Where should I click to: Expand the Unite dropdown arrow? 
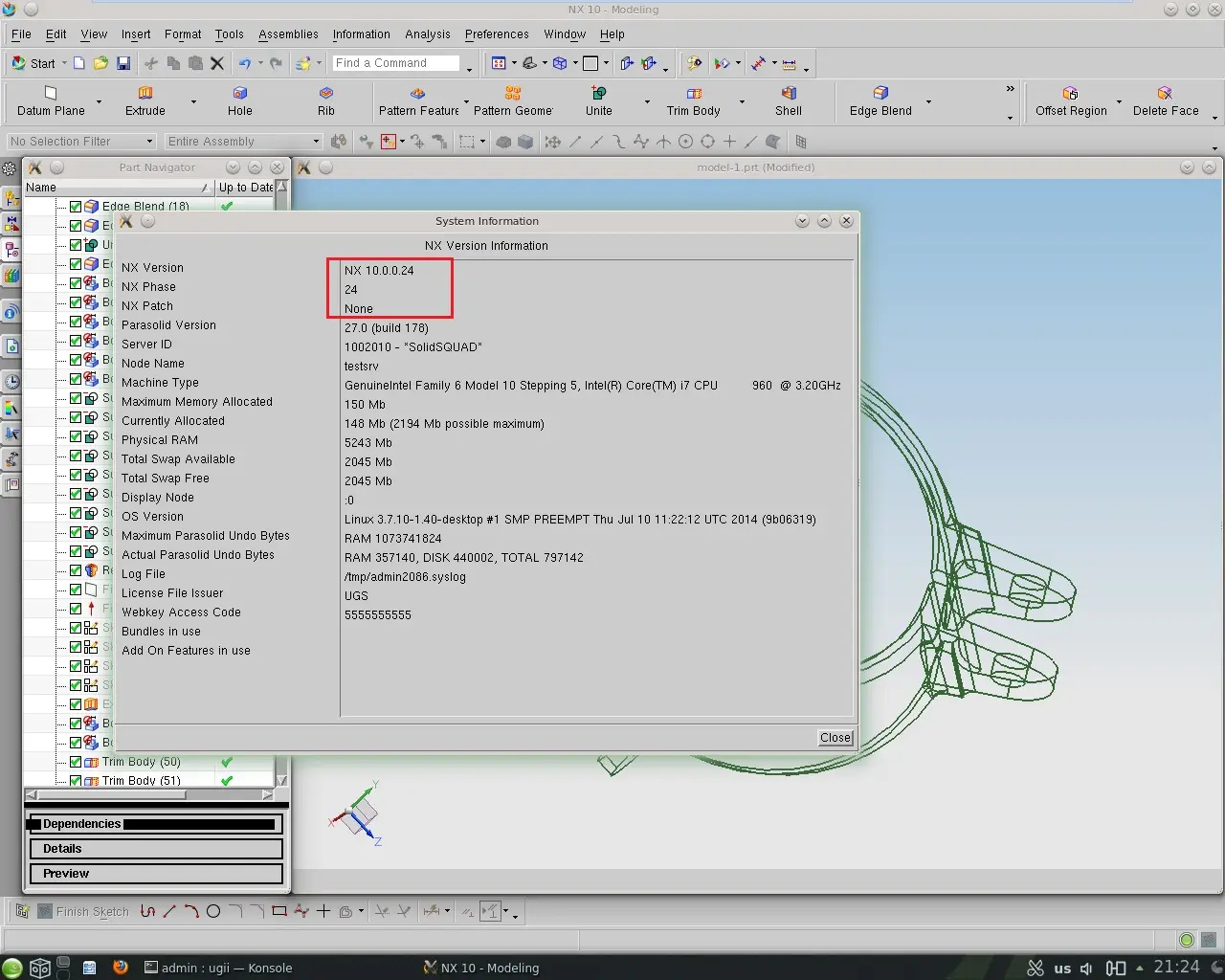[647, 101]
